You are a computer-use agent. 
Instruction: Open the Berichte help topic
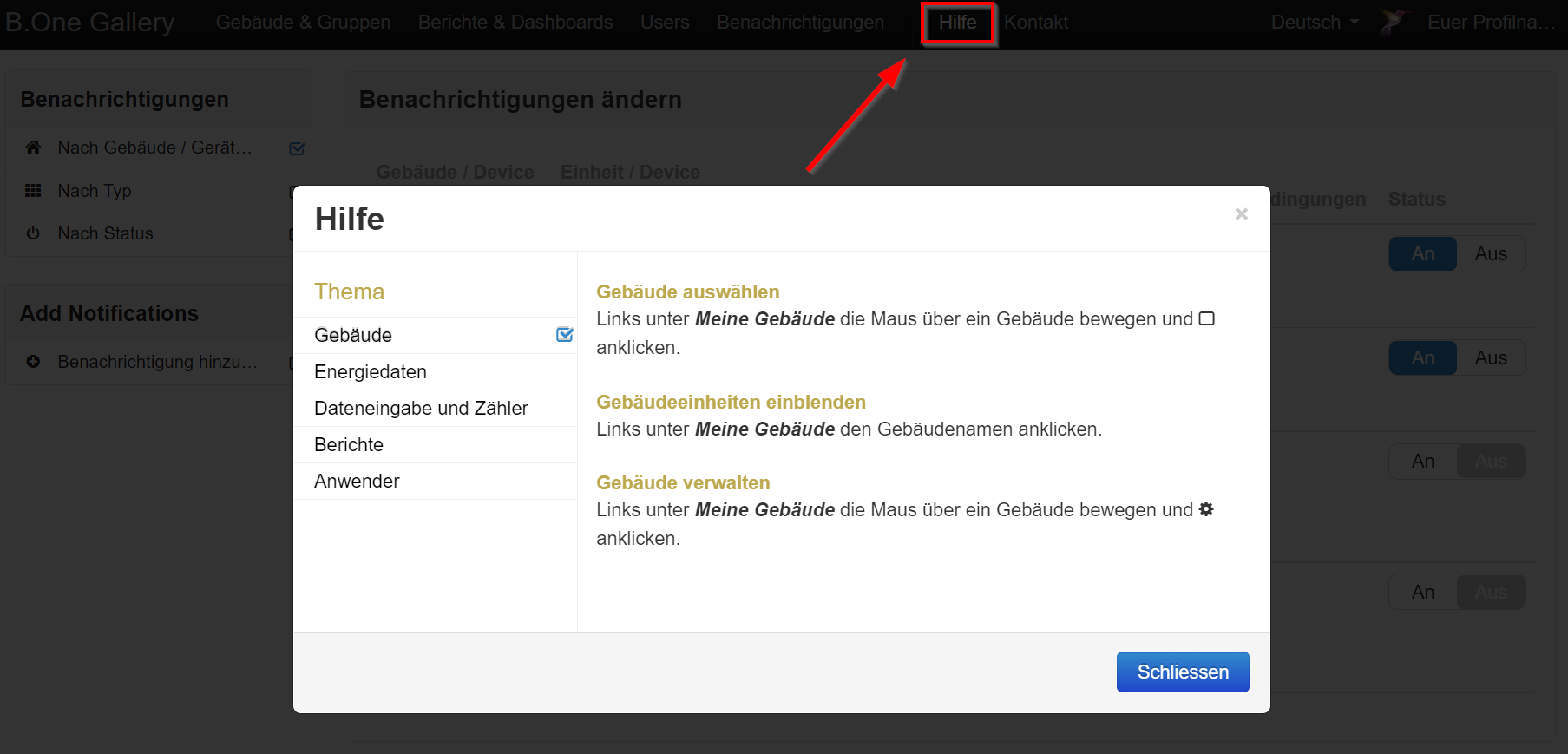[x=435, y=444]
